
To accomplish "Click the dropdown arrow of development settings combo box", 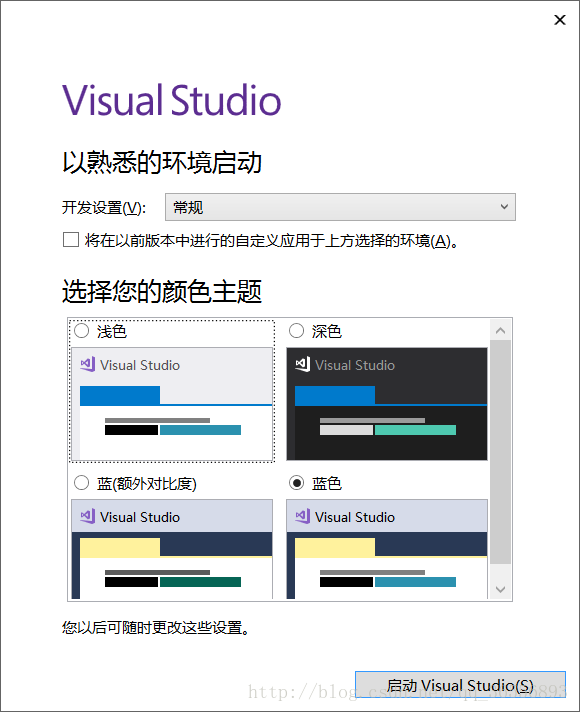I will [x=504, y=207].
